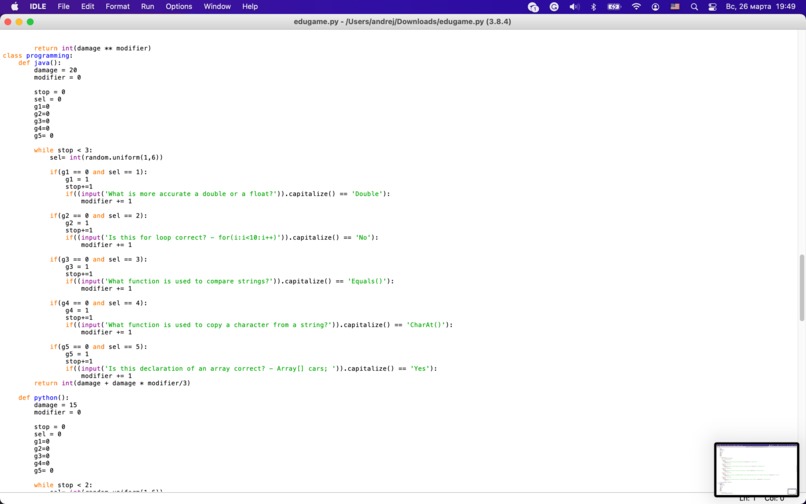Click the 'return int(damage + damage * modifier/3)' line

112,383
